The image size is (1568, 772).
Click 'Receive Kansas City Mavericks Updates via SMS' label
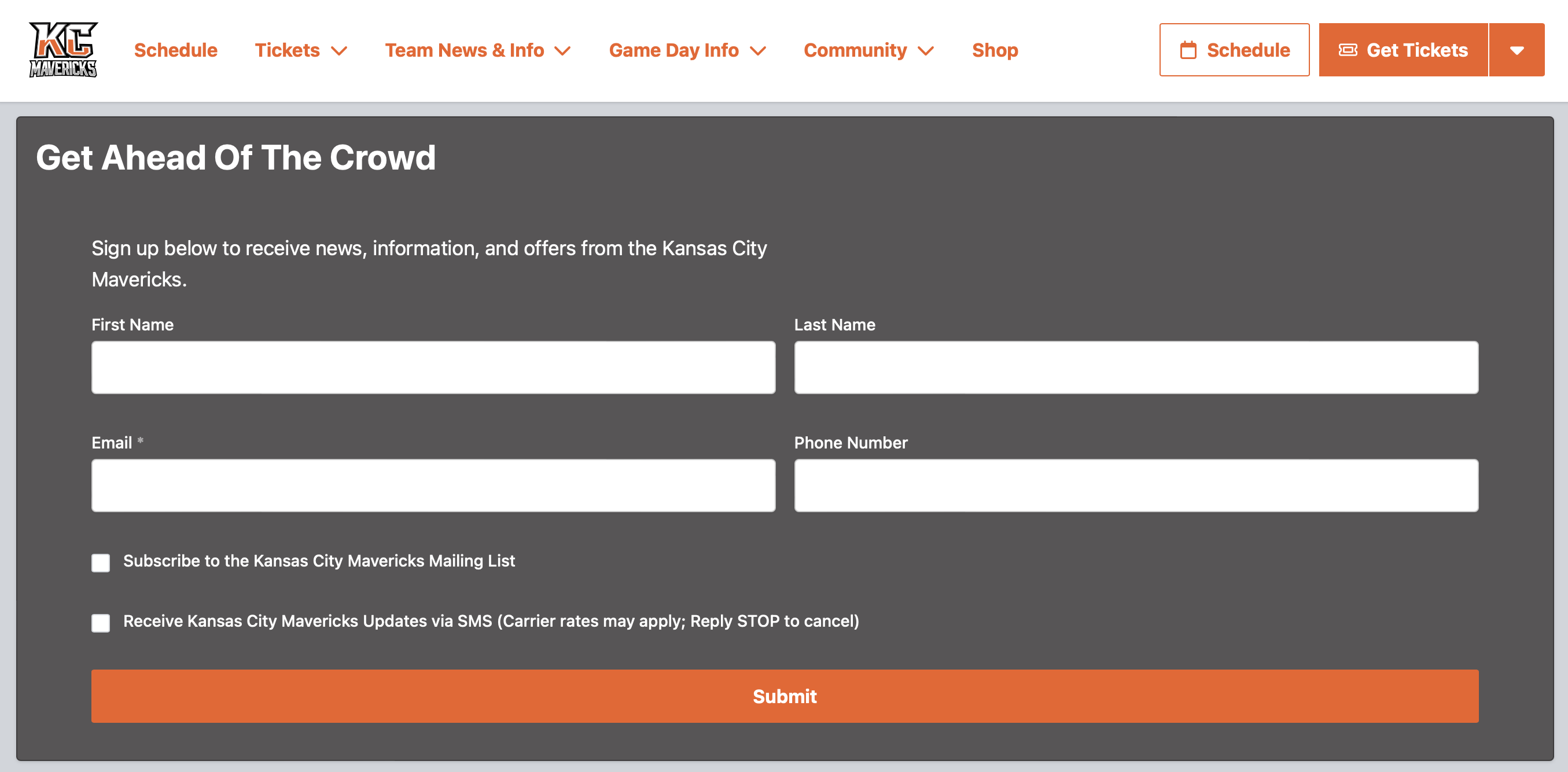tap(491, 621)
